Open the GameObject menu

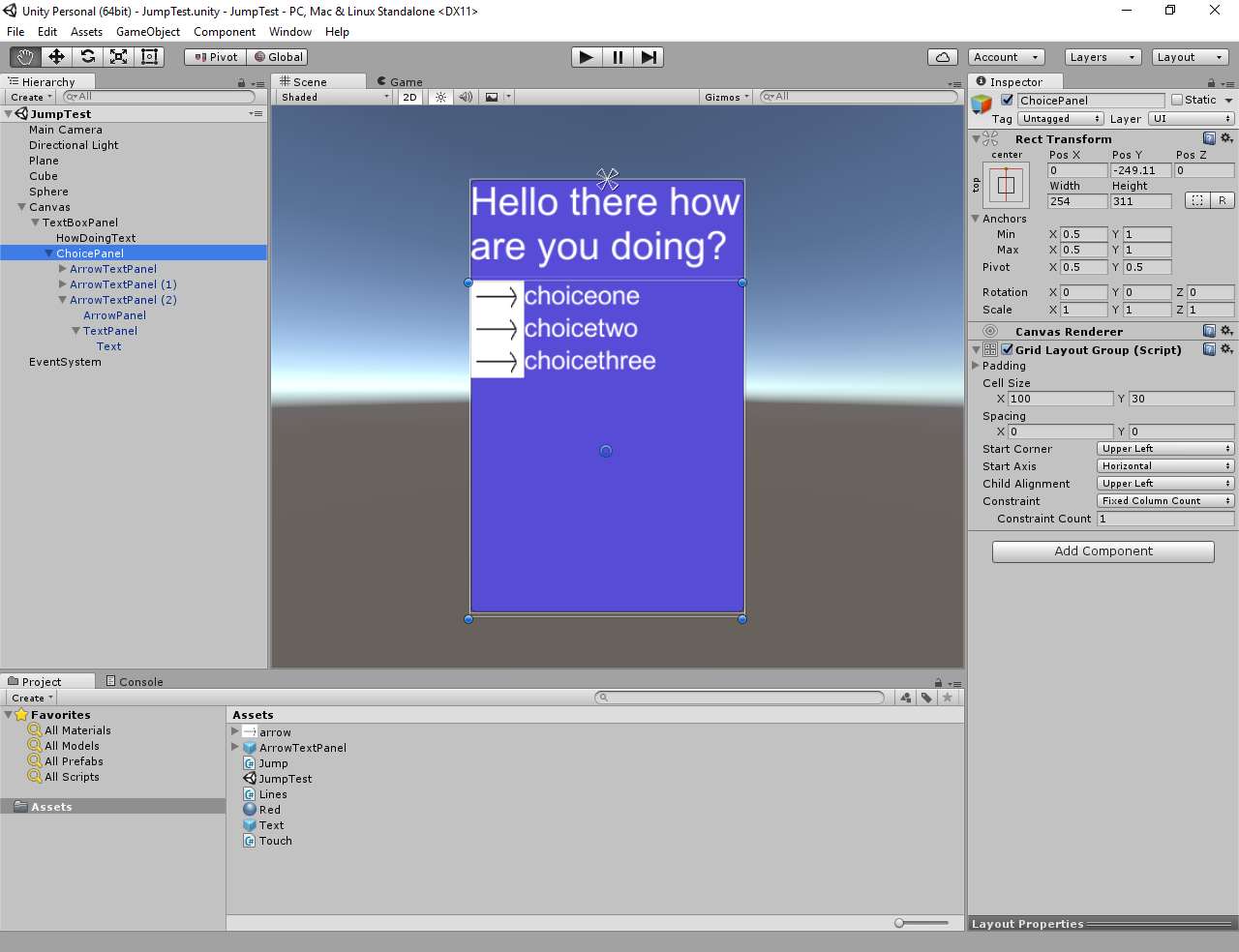tap(147, 32)
